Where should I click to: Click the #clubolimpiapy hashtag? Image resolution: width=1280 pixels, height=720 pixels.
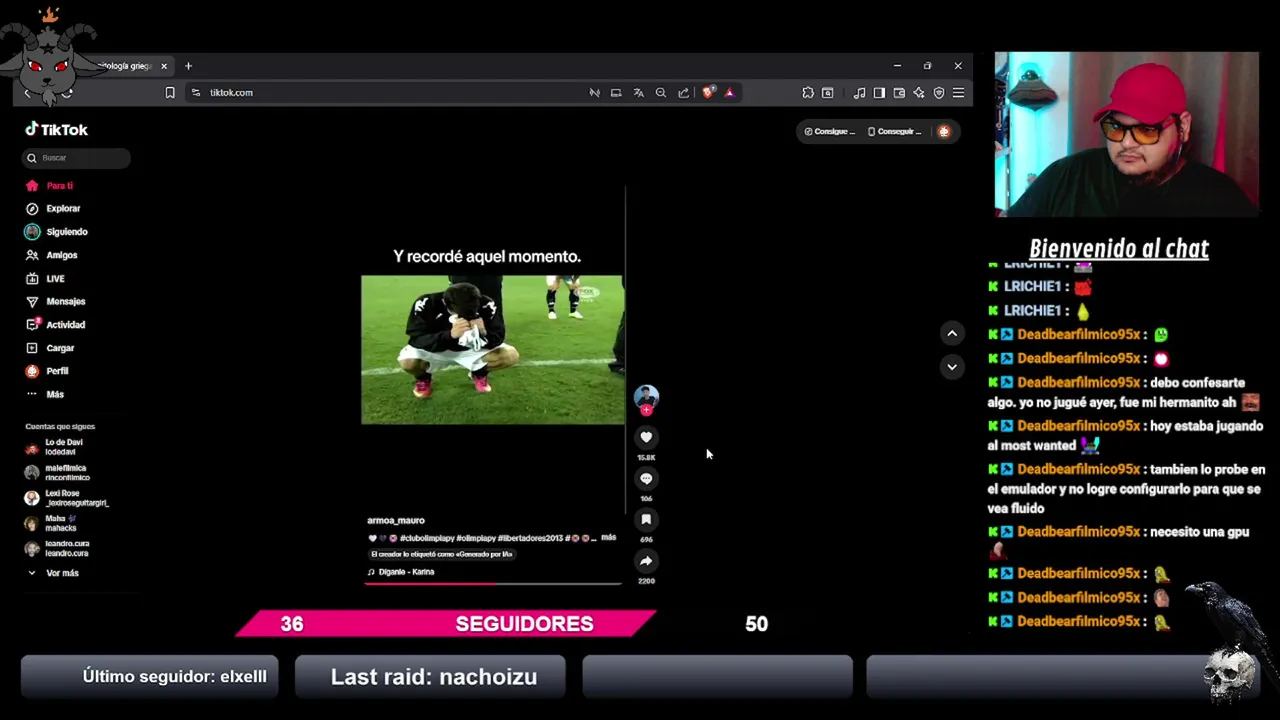(427, 538)
